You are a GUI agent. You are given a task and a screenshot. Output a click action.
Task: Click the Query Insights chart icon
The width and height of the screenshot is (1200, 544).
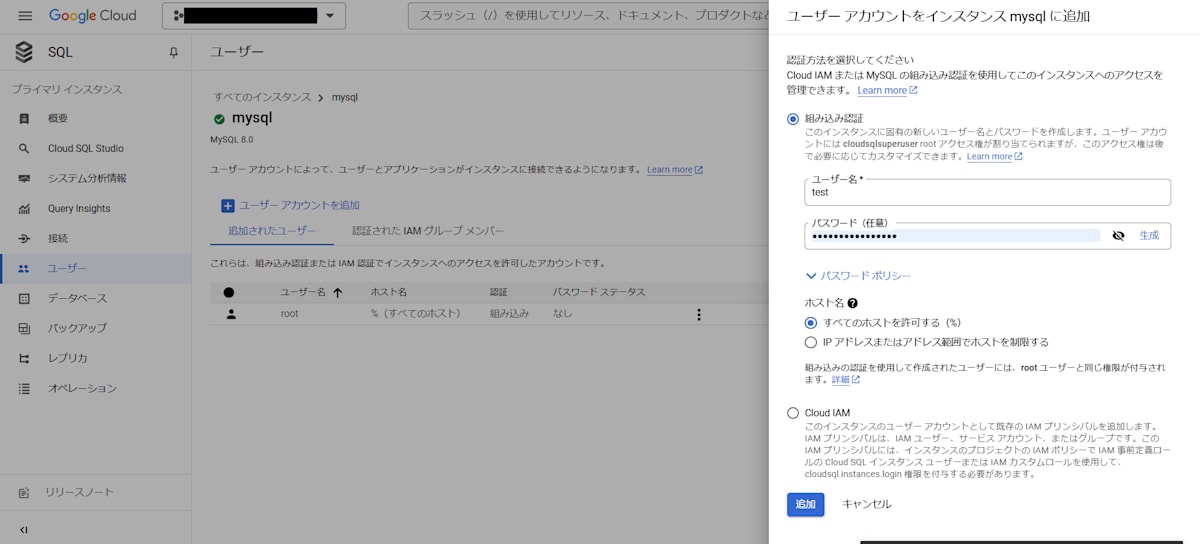pos(24,208)
